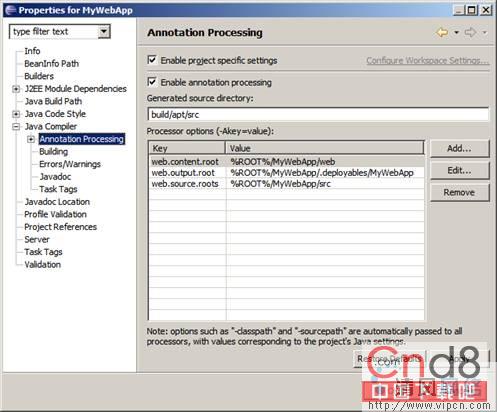Click the Add... button
497x412 pixels.
pos(459,149)
